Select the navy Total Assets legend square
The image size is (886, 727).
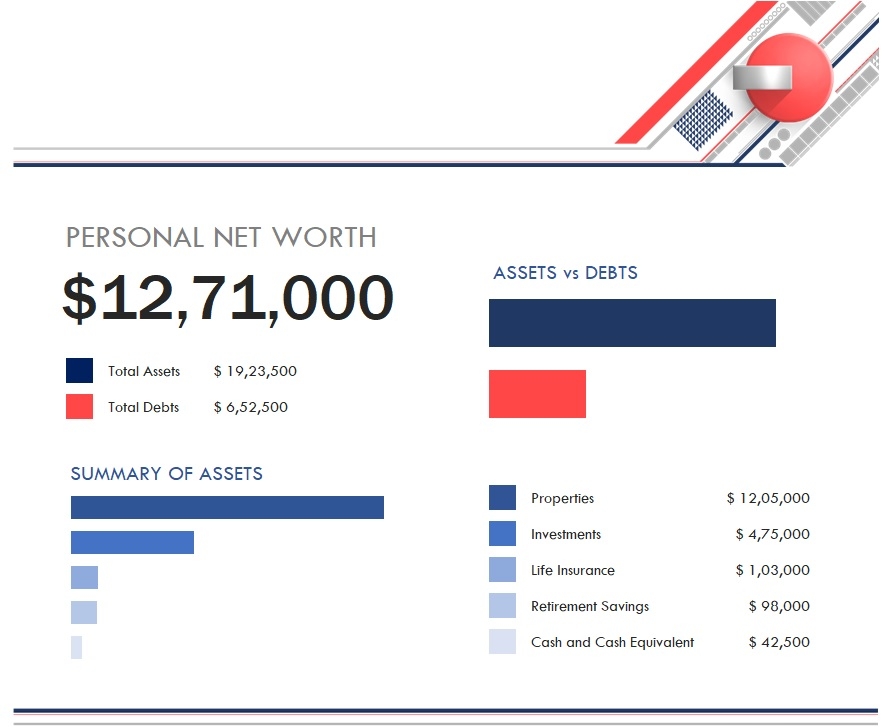[x=78, y=371]
